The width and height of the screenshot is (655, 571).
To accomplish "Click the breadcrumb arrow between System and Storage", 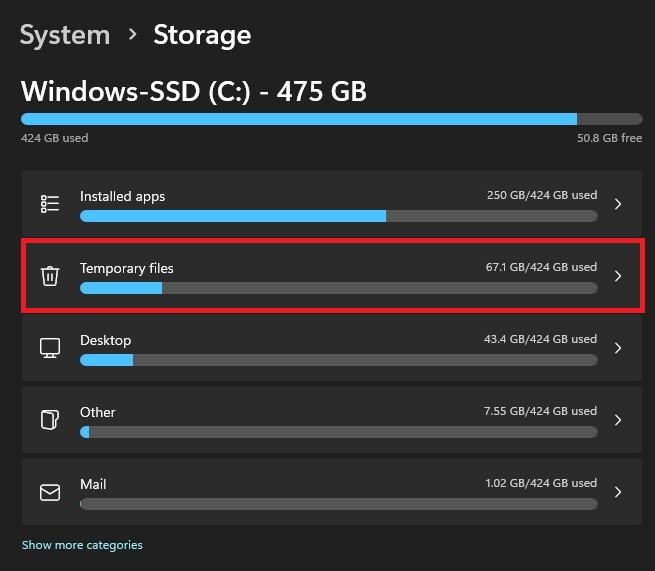I will click(x=132, y=34).
